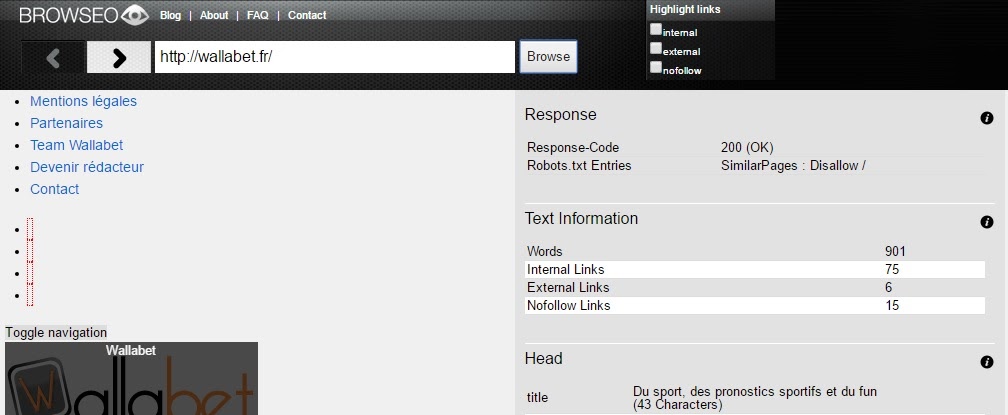Open the Blog menu item
The width and height of the screenshot is (1008, 415).
(x=170, y=16)
